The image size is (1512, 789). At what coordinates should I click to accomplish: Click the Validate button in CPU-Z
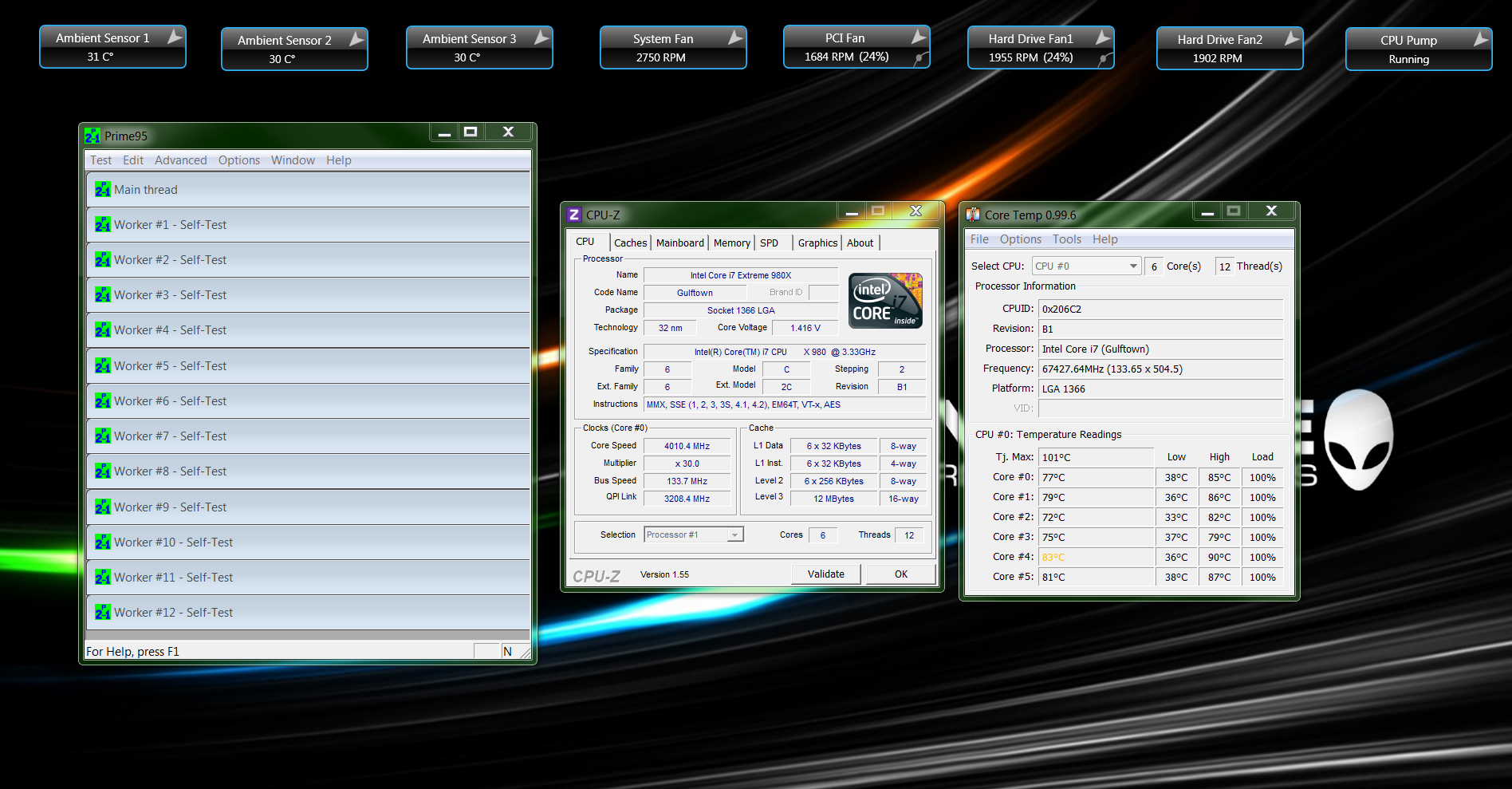(826, 574)
